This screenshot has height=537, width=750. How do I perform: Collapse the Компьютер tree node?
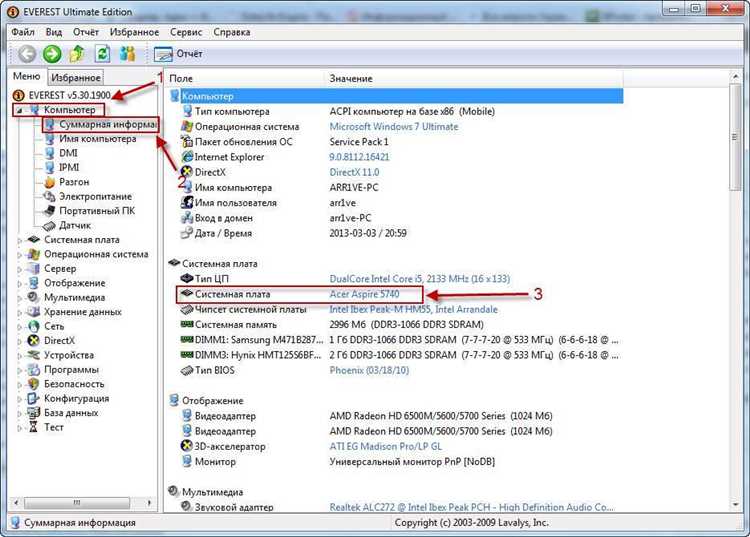[20, 110]
